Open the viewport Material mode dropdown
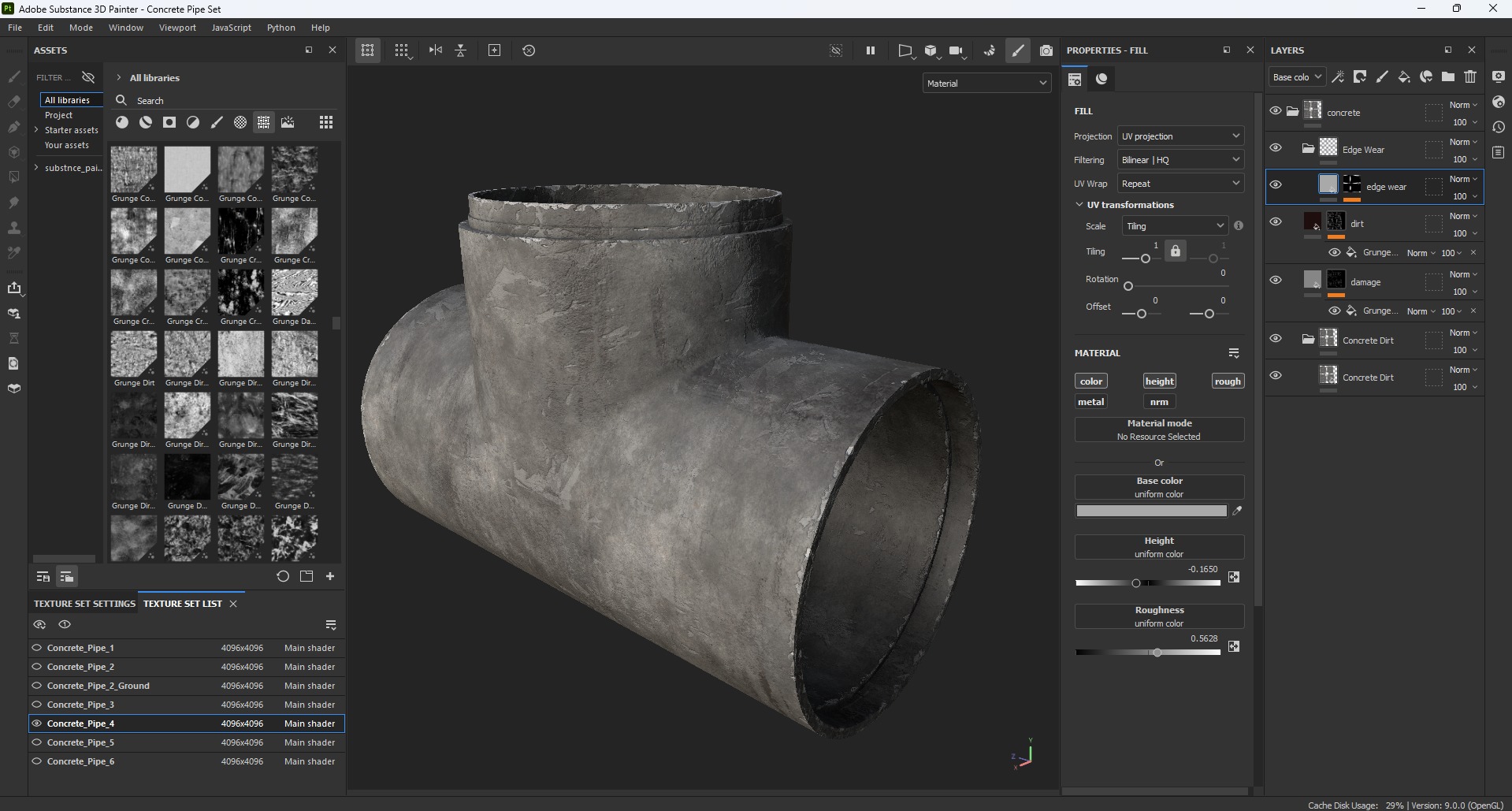 tap(987, 84)
